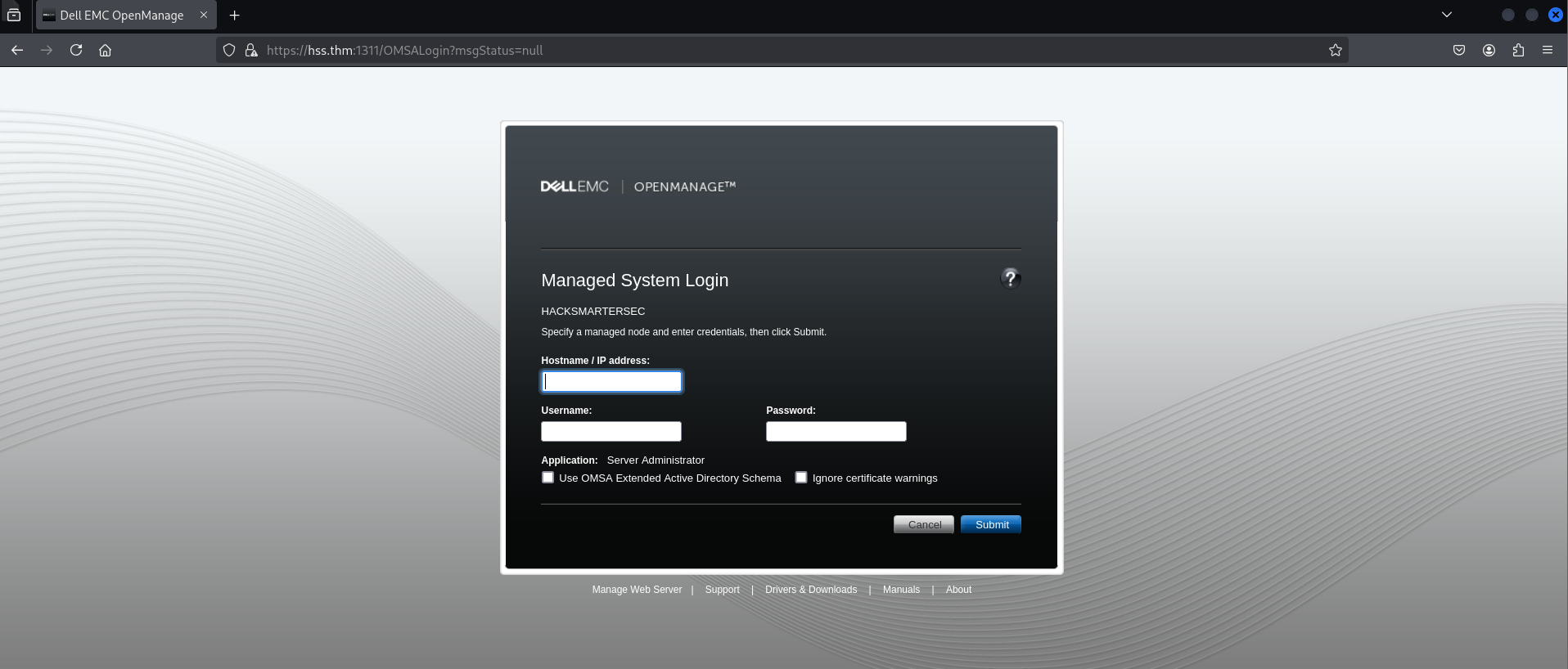
Task: Click the tracking protection shield icon
Action: tap(229, 50)
